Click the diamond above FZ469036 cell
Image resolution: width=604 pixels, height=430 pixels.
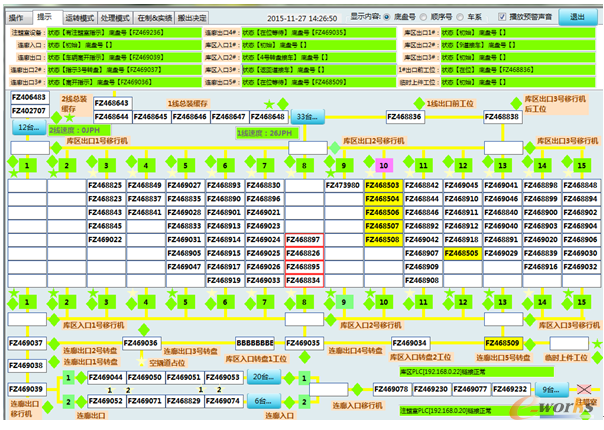coord(144,330)
